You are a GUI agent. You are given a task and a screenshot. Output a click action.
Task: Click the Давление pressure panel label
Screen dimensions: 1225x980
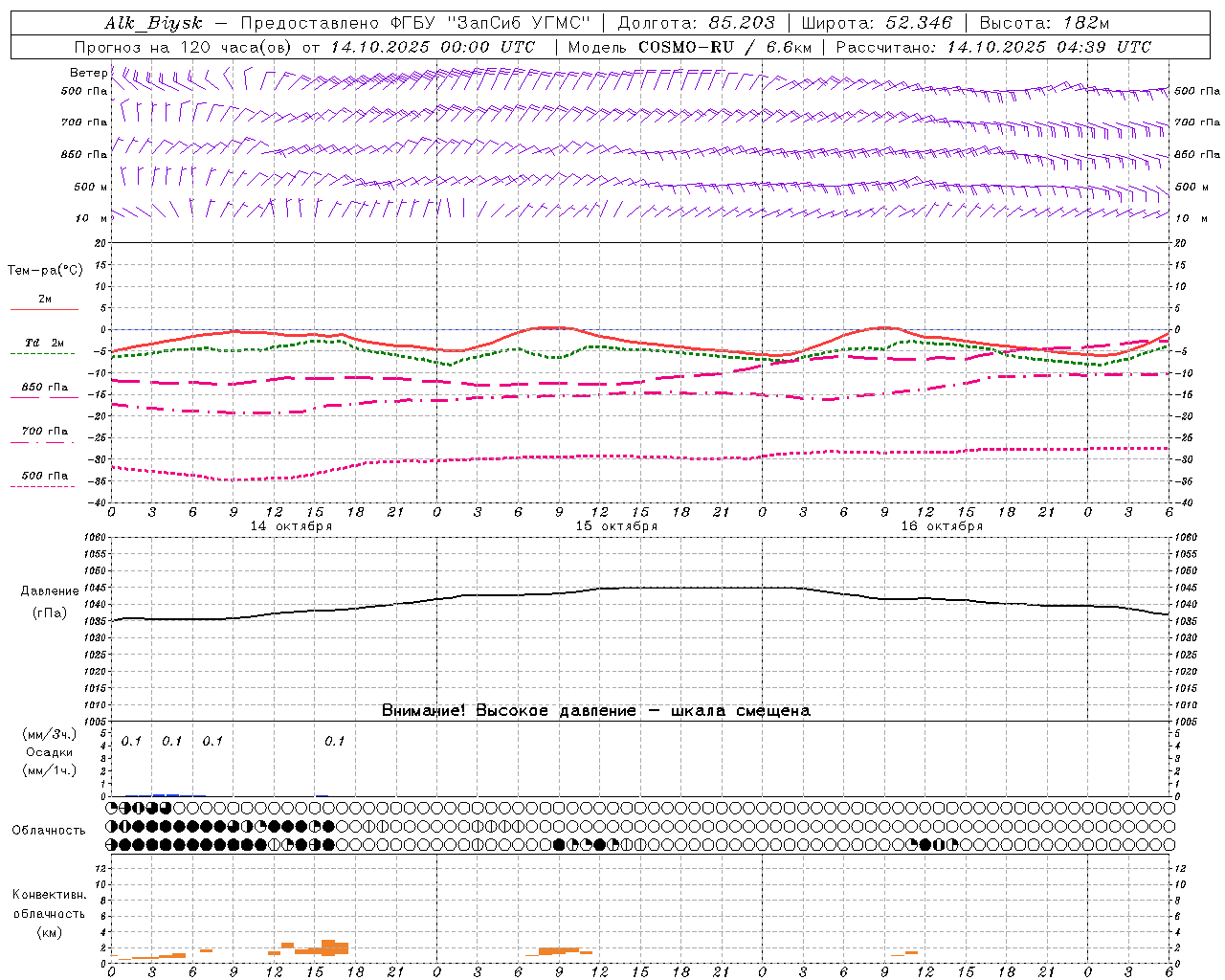[x=50, y=591]
